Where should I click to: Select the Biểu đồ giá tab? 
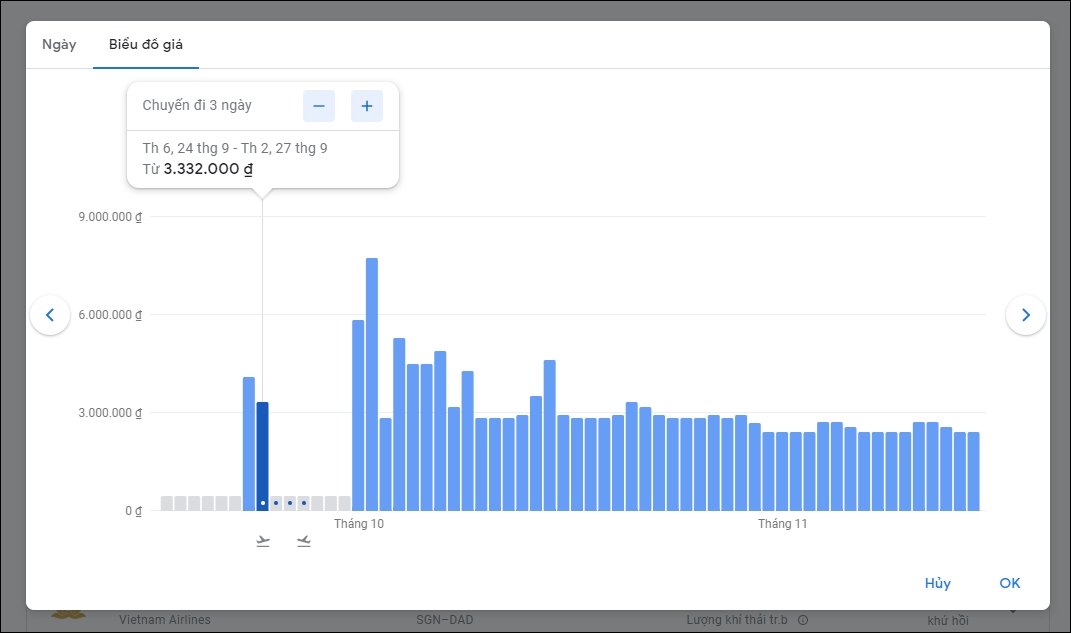click(146, 45)
